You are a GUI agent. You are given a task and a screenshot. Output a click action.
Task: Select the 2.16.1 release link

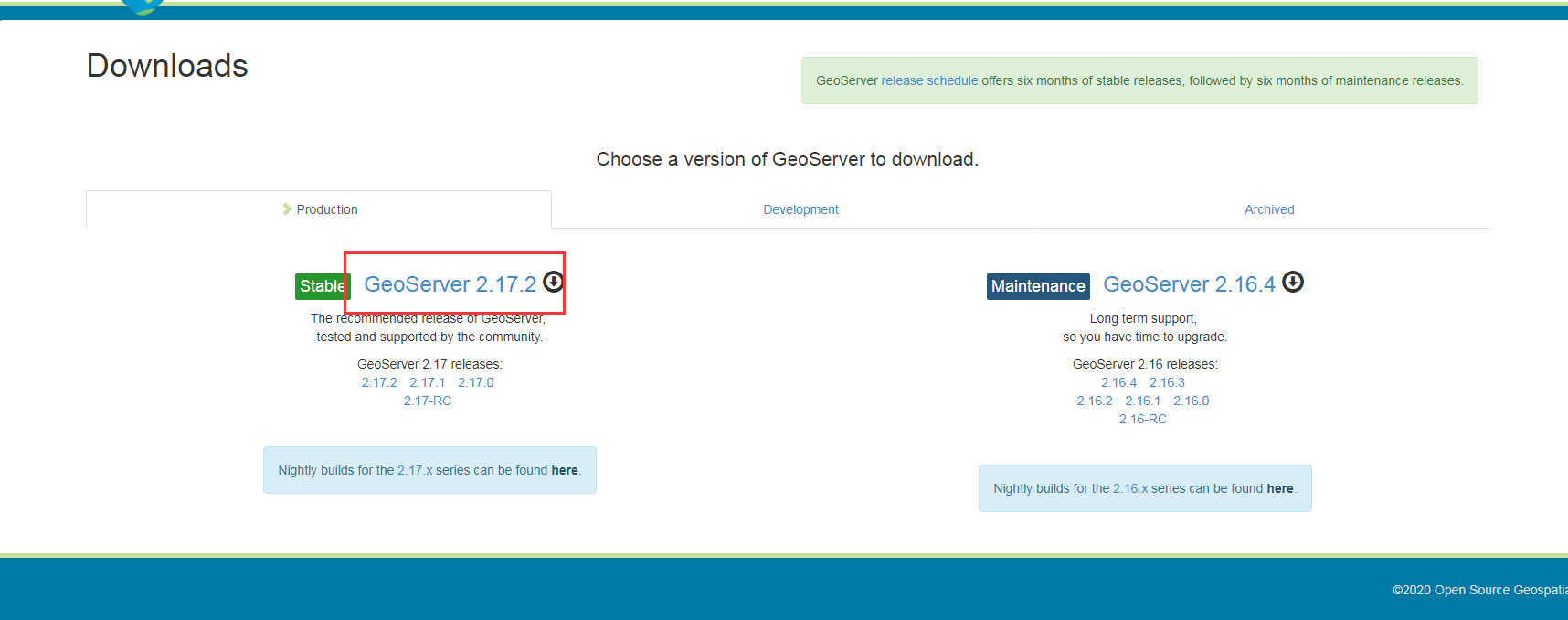coord(1143,401)
